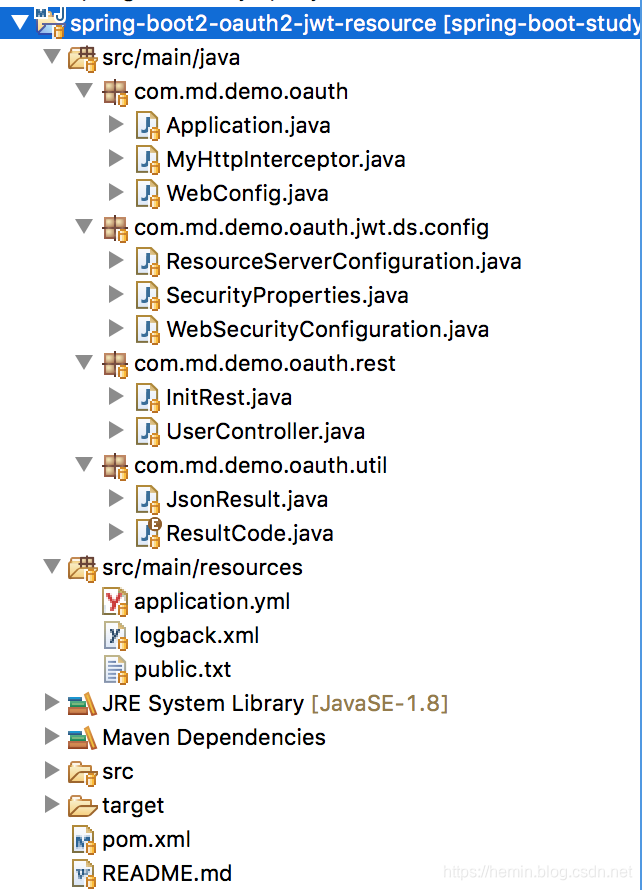The image size is (642, 890).
Task: Click the XML file icon beside logback.xml
Action: click(114, 635)
